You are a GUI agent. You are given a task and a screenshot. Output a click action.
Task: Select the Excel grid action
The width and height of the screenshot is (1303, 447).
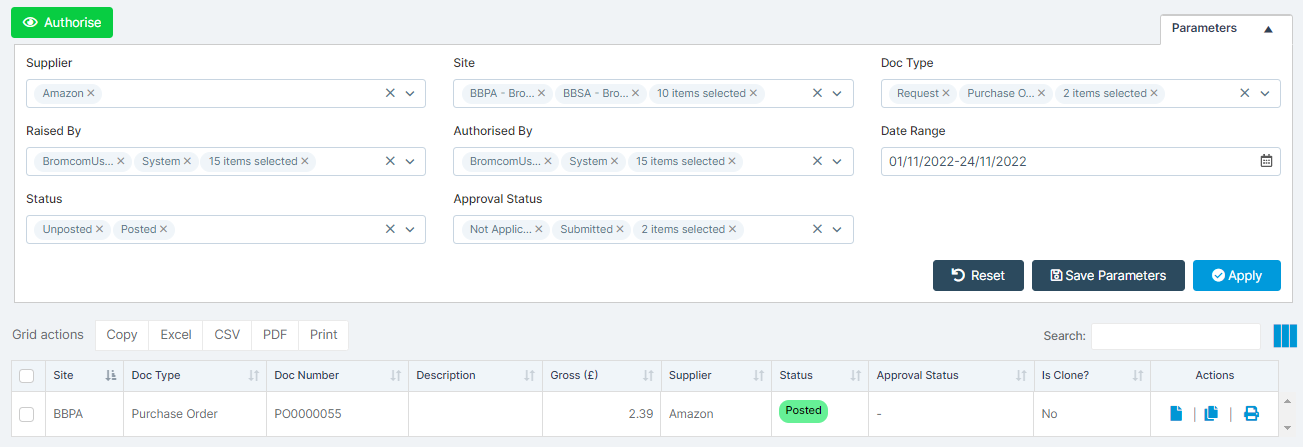pos(176,335)
